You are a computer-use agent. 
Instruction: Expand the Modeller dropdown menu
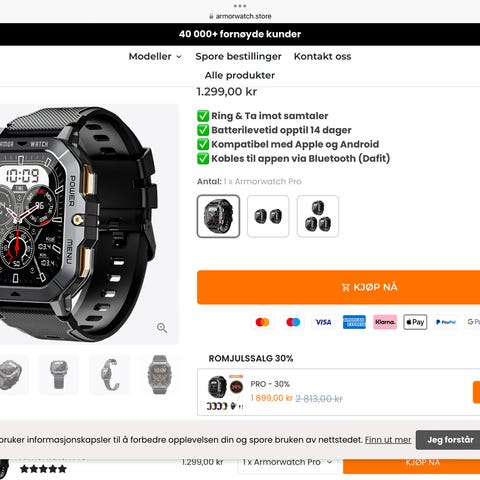point(155,56)
